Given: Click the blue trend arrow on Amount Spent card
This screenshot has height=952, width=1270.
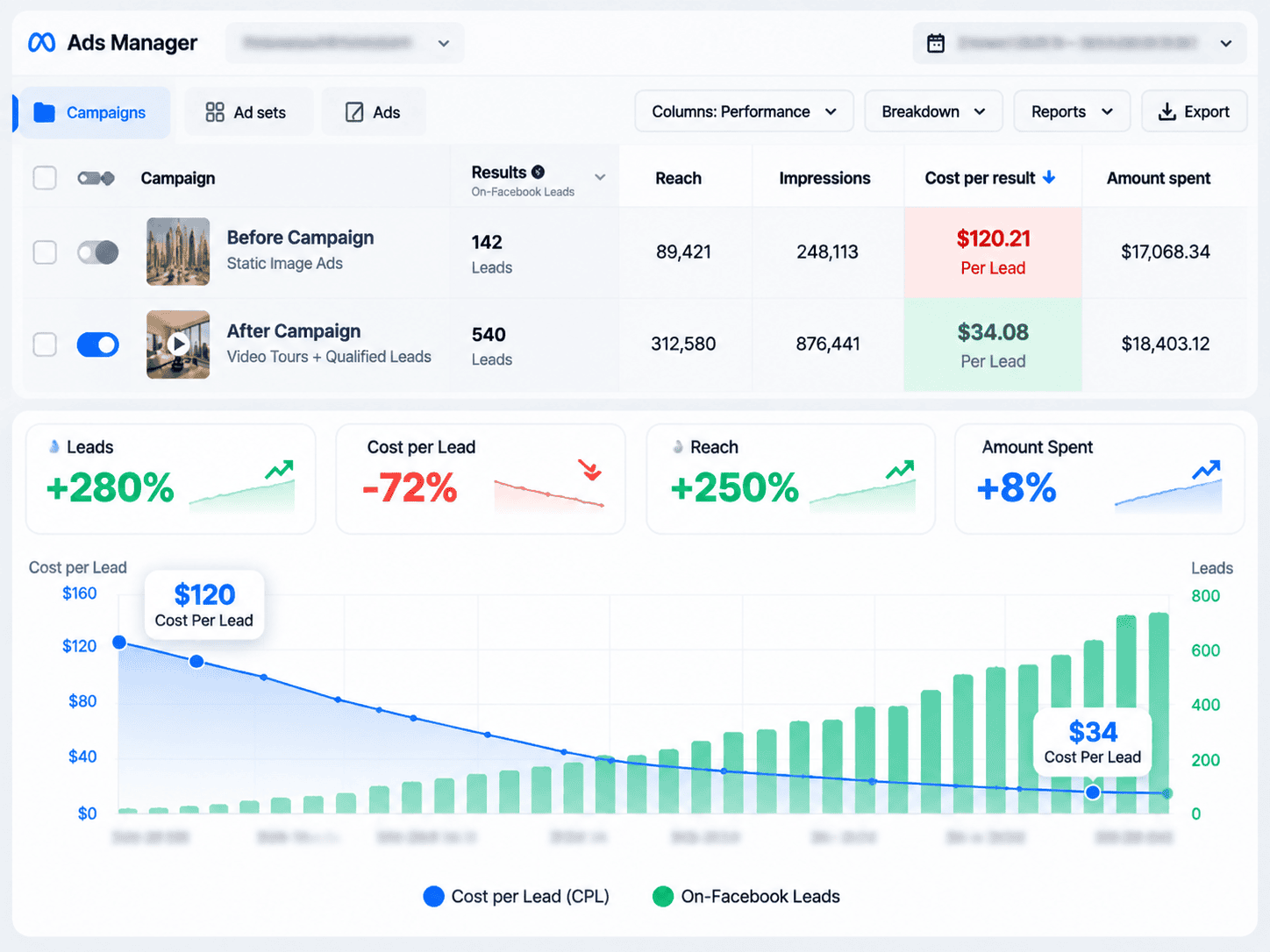Looking at the screenshot, I should click(1207, 470).
